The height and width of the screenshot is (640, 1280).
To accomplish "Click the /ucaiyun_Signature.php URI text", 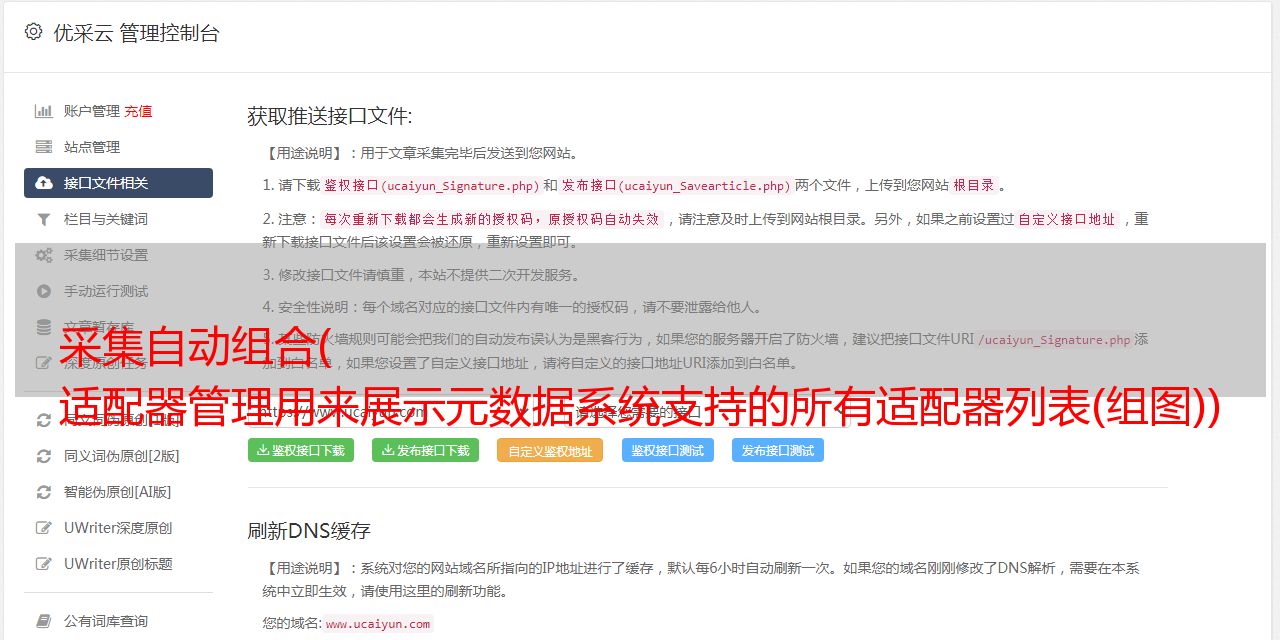I will point(1054,340).
